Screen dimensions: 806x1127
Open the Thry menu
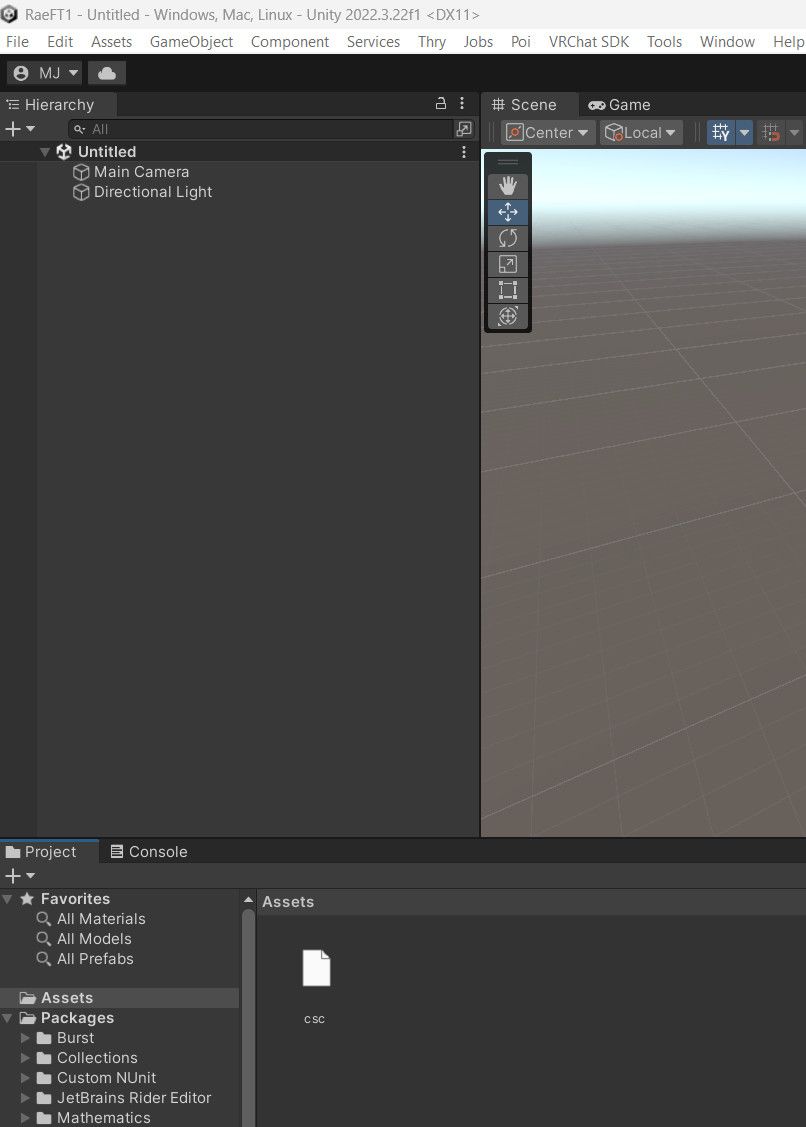pyautogui.click(x=431, y=42)
